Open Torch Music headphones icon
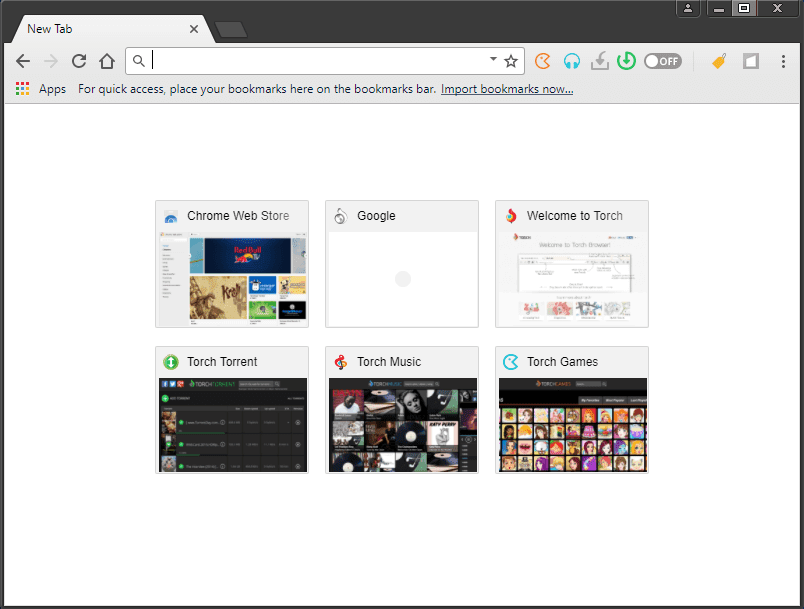 pyautogui.click(x=572, y=62)
